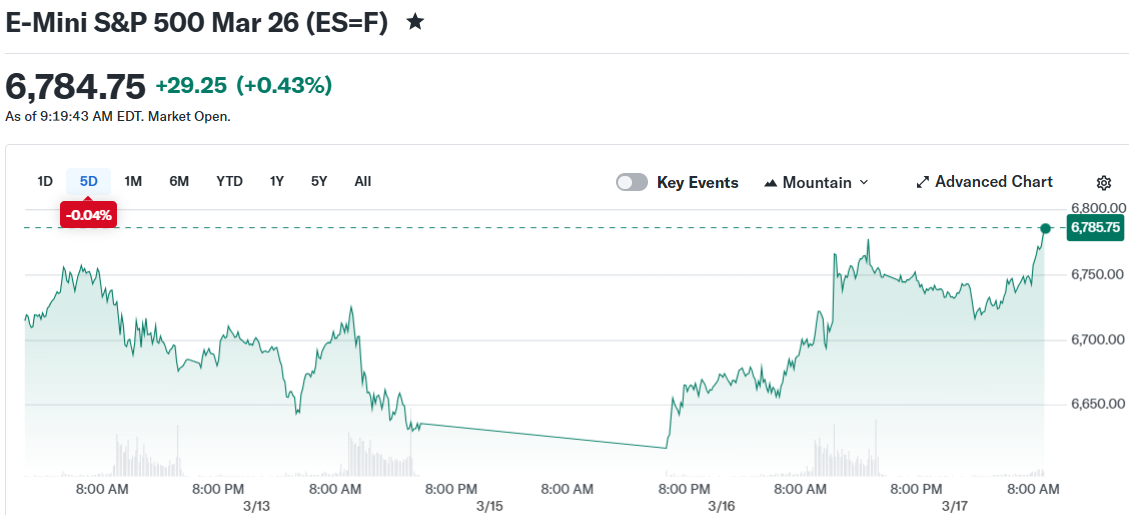Expand the Mountain chart type dropdown
The height and width of the screenshot is (515, 1129).
click(864, 182)
